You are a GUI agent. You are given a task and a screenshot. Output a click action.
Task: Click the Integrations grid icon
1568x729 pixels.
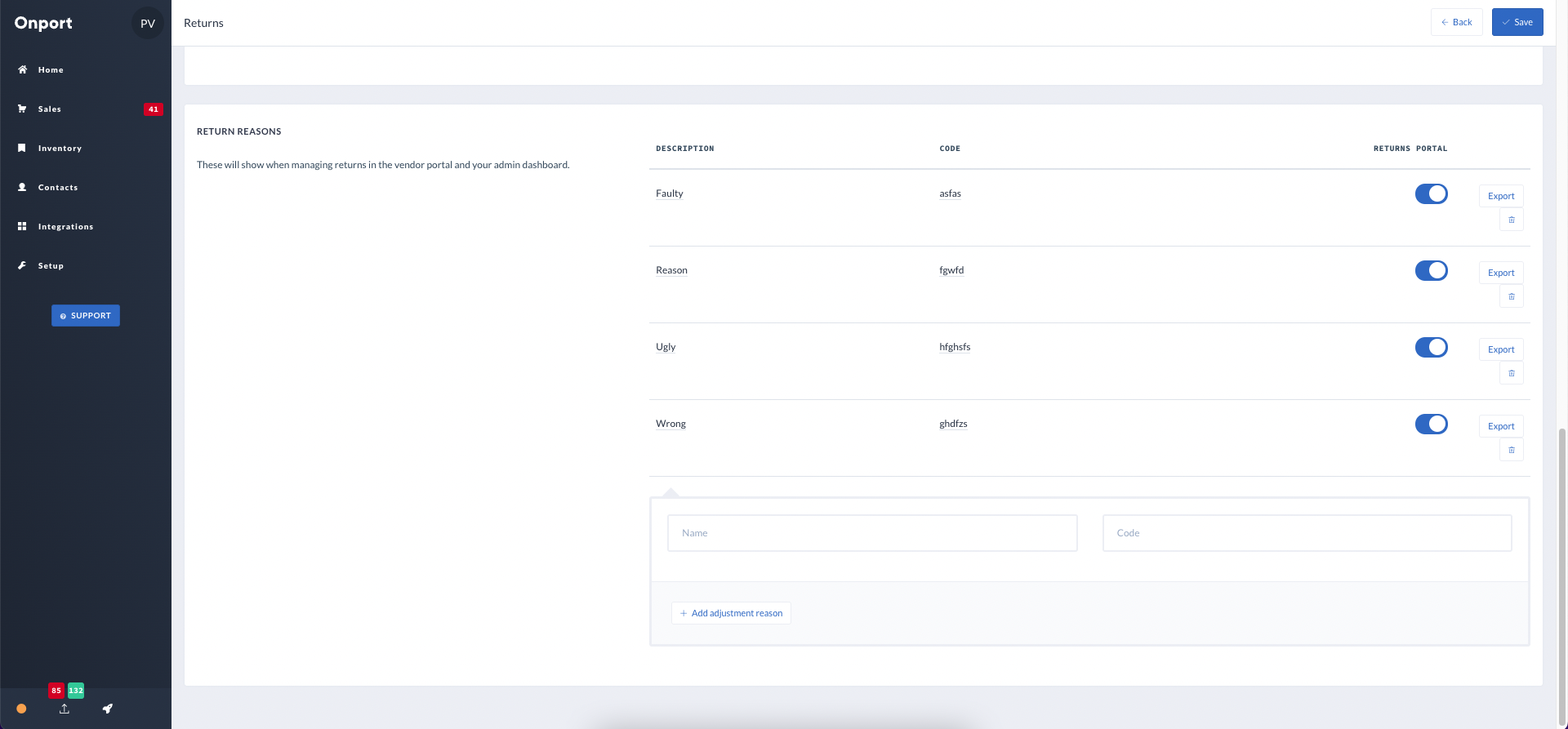click(x=22, y=226)
